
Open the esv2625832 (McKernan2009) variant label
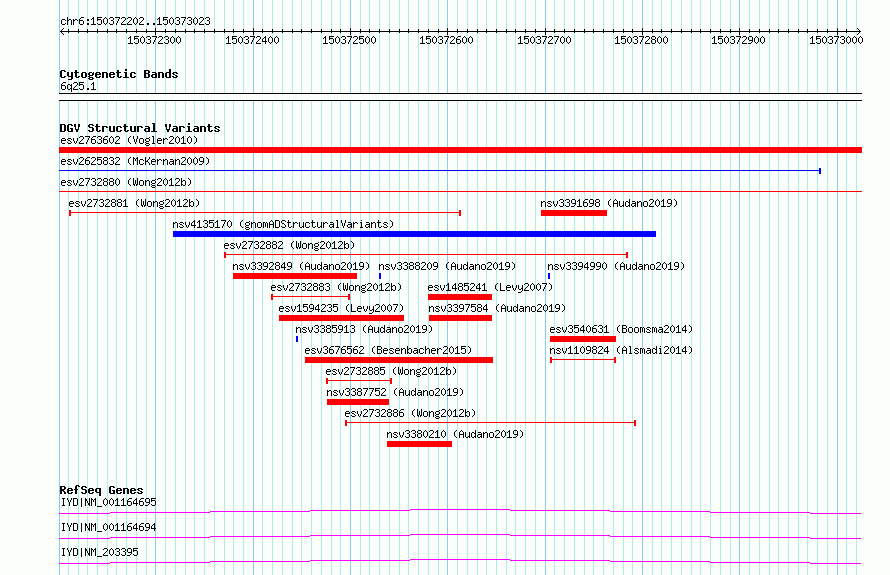[x=135, y=161]
